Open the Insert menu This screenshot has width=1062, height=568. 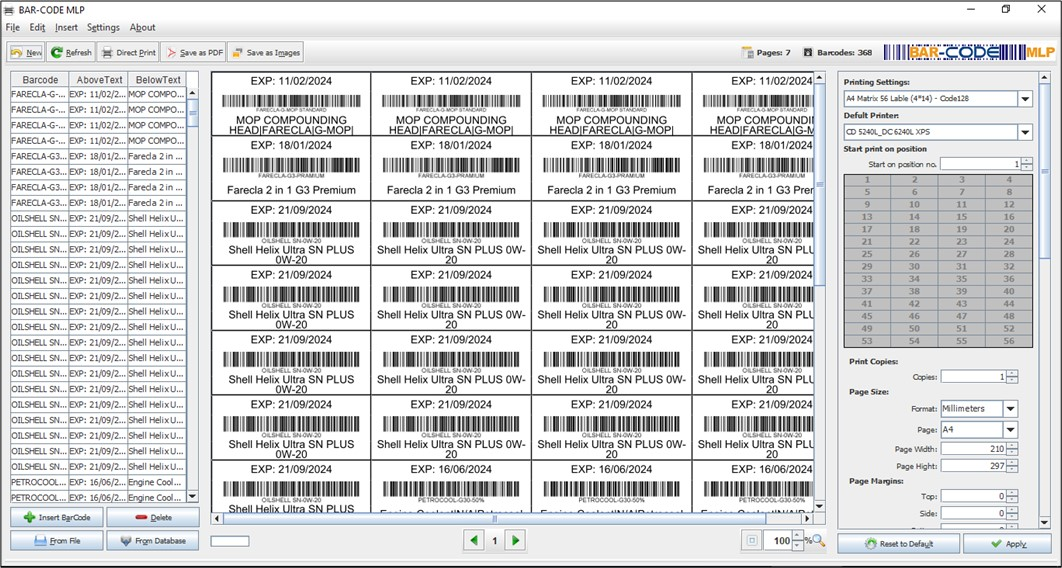click(66, 27)
